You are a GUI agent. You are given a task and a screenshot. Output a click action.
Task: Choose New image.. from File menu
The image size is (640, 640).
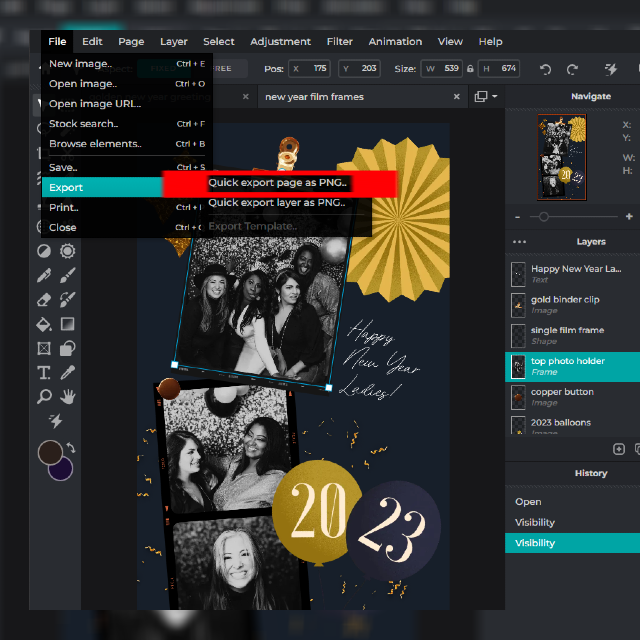tap(127, 64)
